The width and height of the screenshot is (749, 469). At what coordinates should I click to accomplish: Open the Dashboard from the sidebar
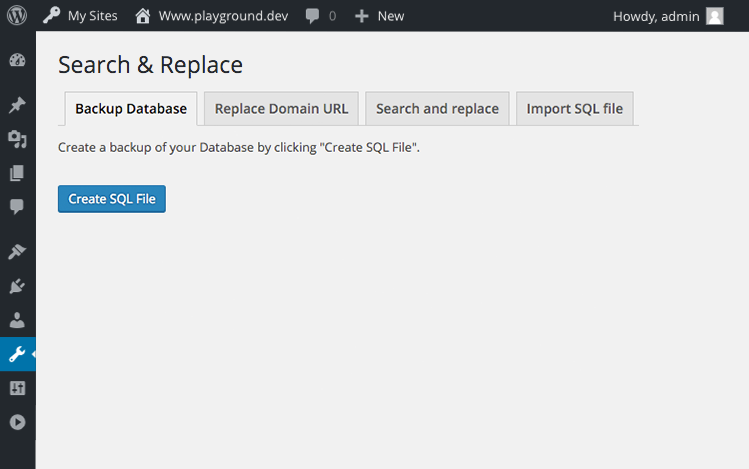17,60
